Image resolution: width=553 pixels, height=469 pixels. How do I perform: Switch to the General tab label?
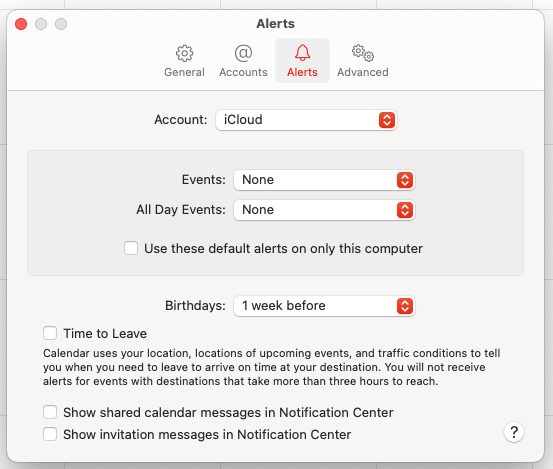click(184, 72)
